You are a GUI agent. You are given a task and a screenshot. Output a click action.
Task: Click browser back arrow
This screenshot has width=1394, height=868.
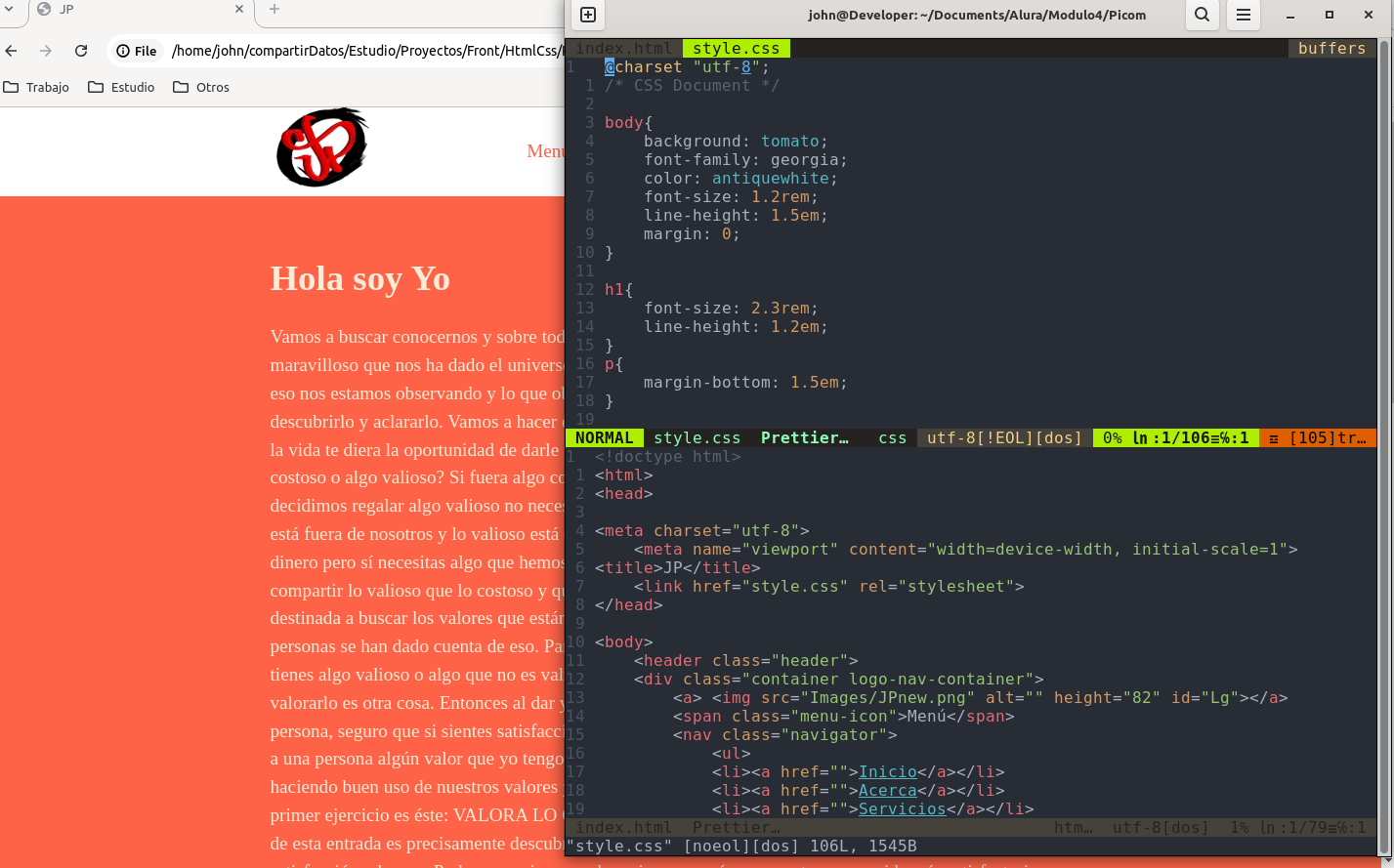(x=12, y=51)
